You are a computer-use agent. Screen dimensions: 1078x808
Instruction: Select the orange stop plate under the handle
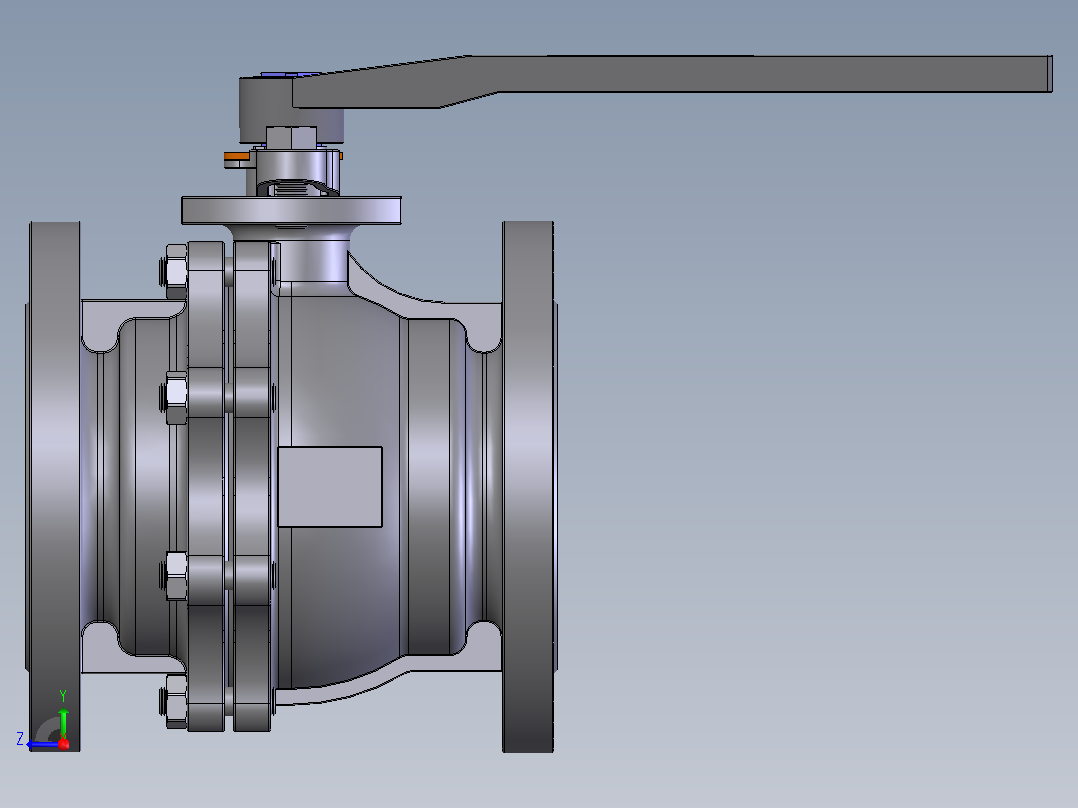236,158
